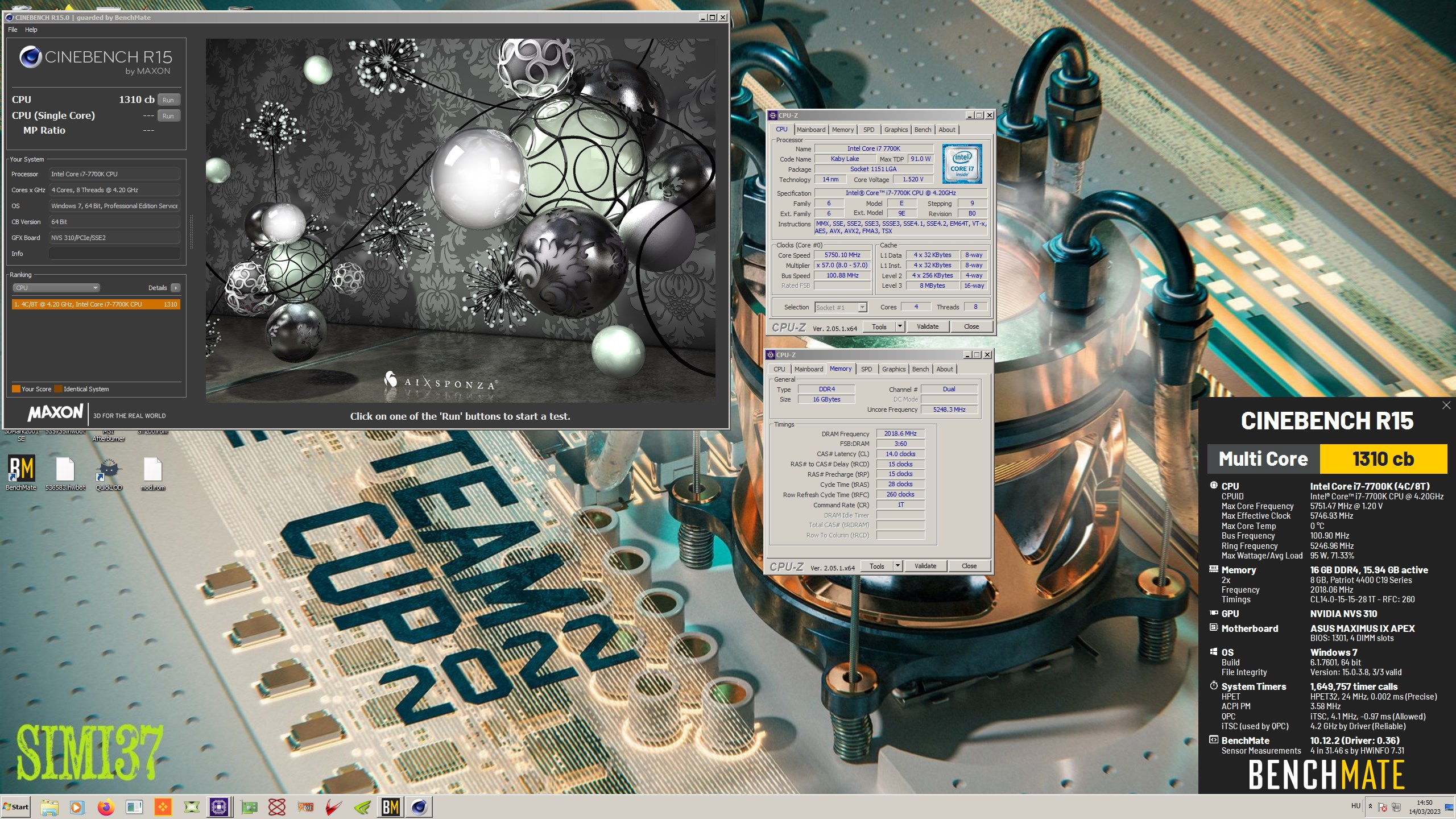
Task: Click the orange square taskbar icon
Action: point(163,807)
